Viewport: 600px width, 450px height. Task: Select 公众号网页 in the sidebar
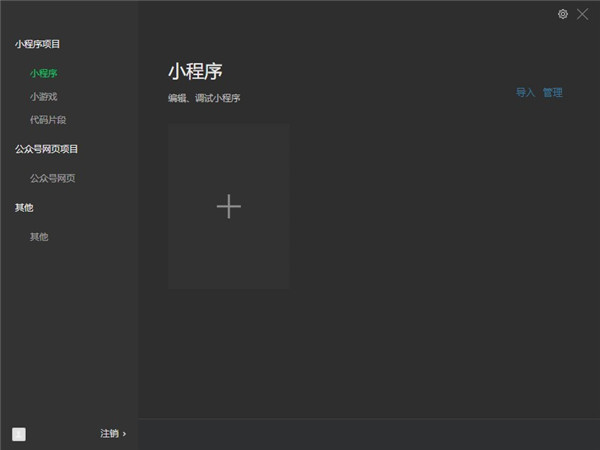click(53, 178)
